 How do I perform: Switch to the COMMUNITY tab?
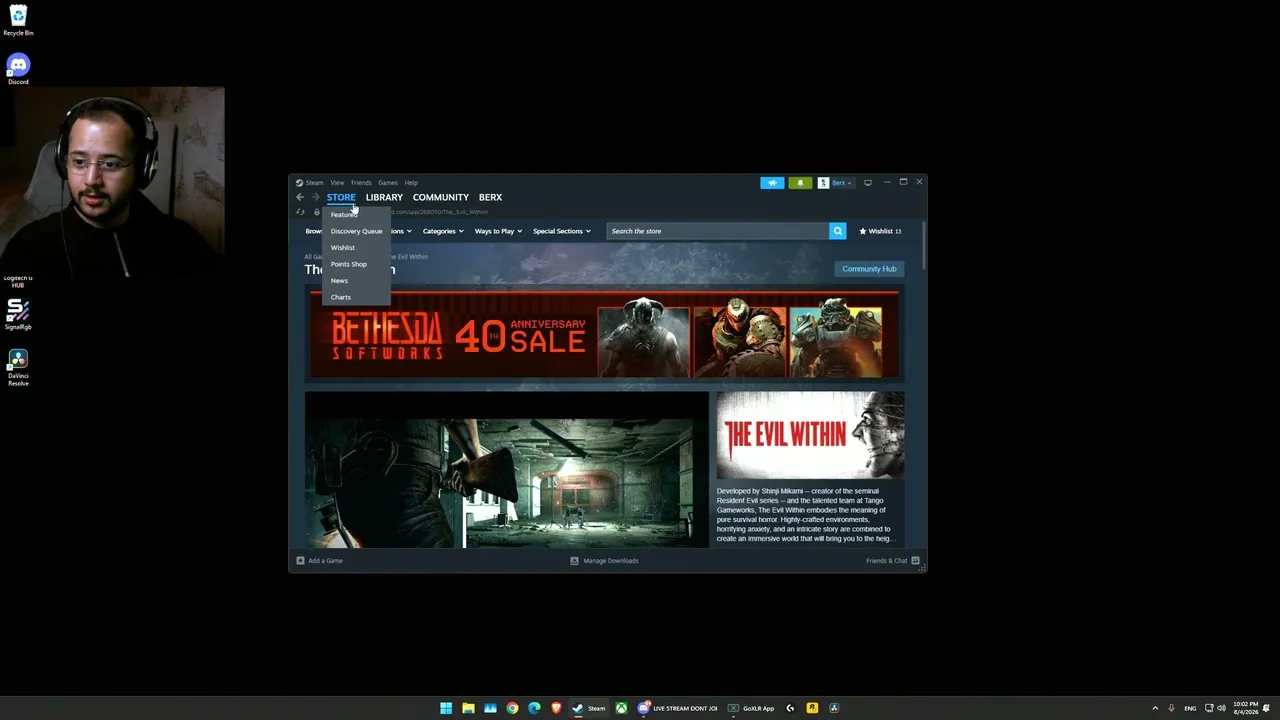(x=441, y=197)
